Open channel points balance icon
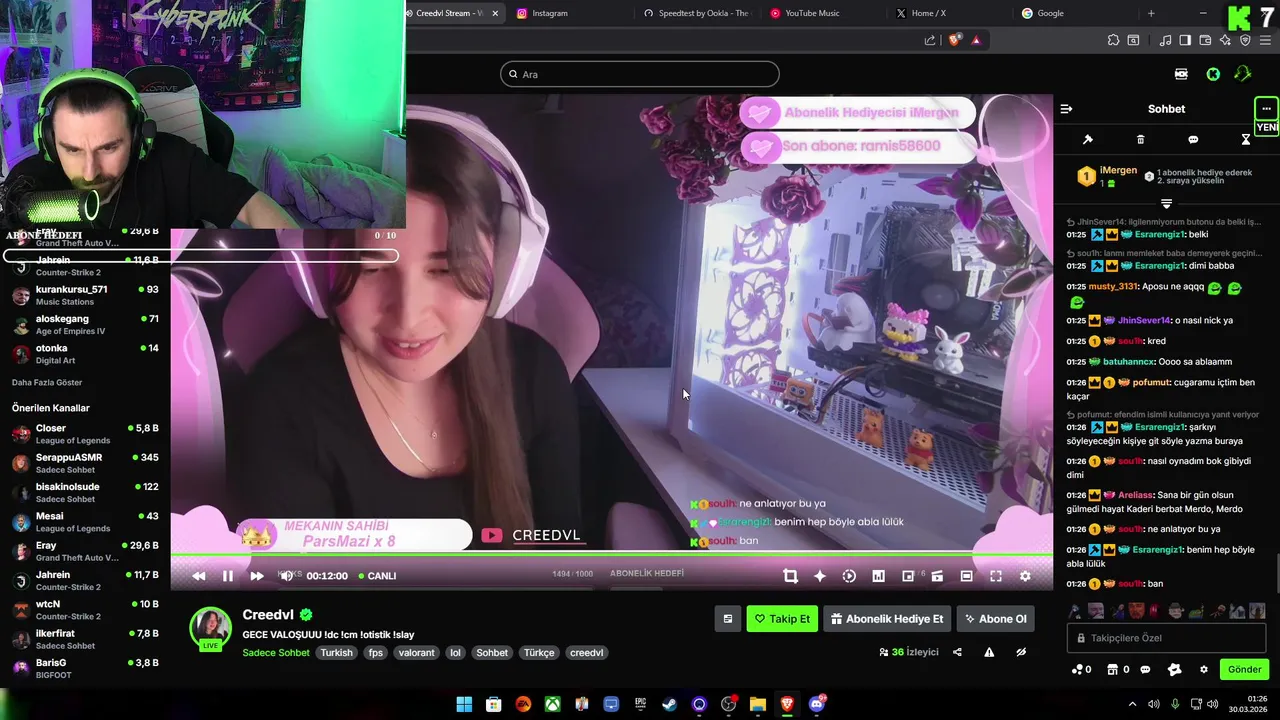 pos(1081,669)
